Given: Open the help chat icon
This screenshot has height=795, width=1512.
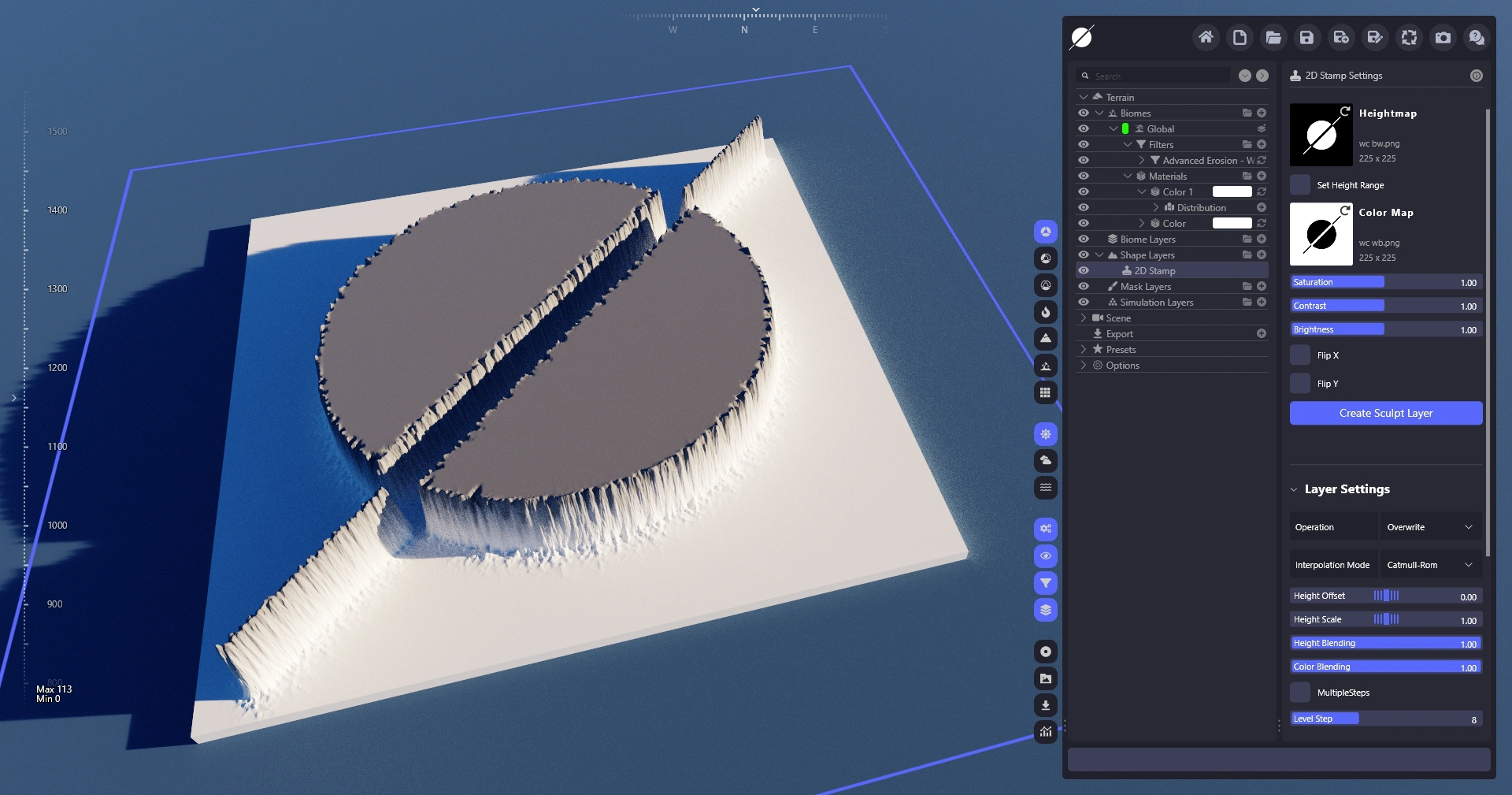Looking at the screenshot, I should [x=1477, y=37].
